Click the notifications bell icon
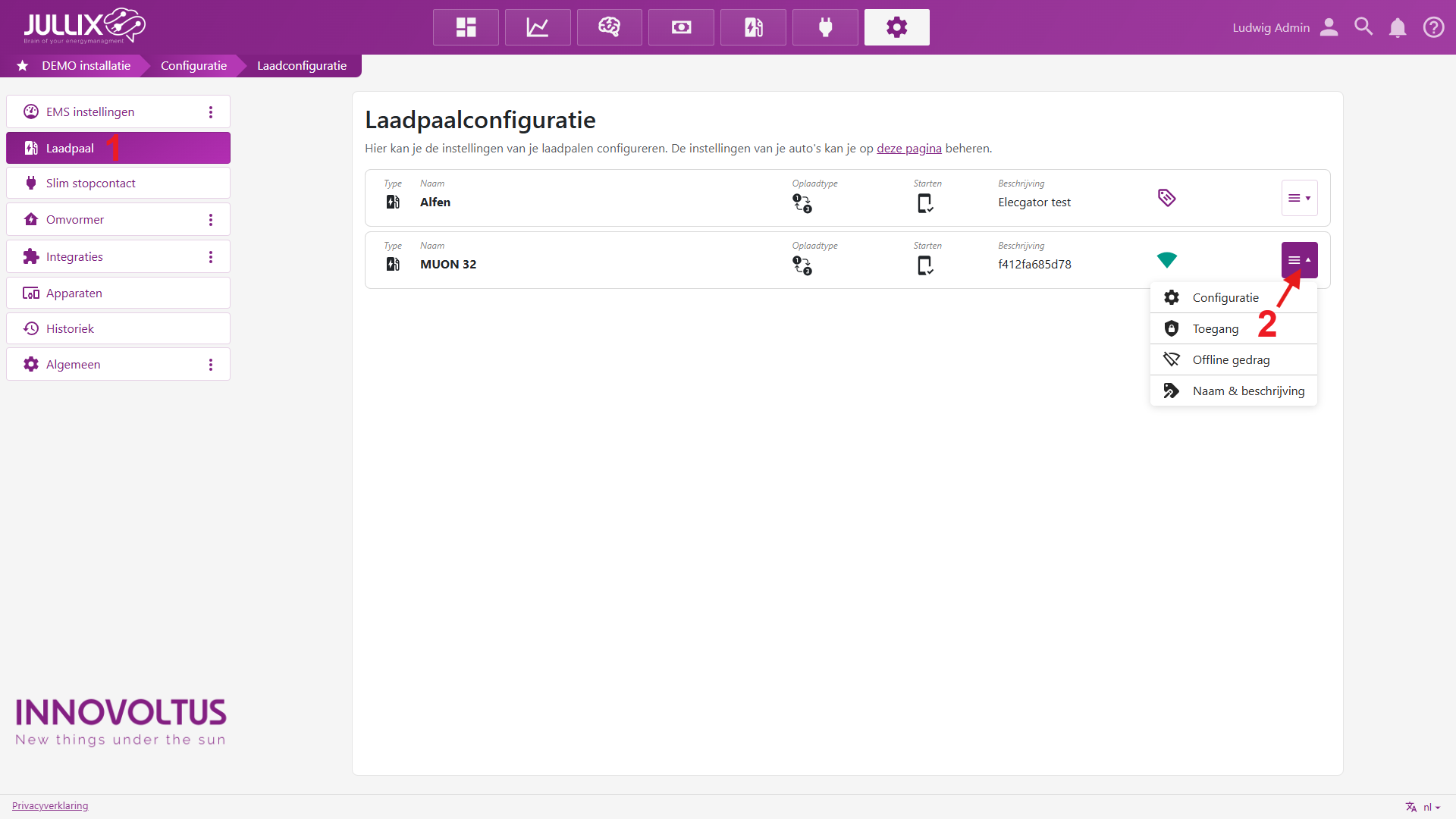 [1398, 27]
